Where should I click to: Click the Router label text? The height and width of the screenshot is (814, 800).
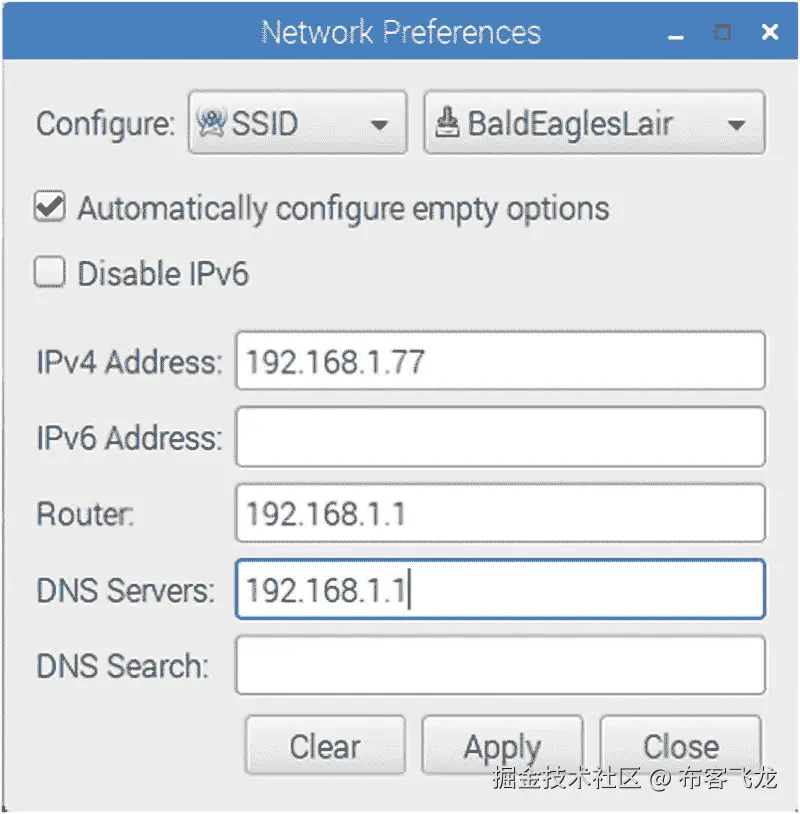tap(85, 514)
